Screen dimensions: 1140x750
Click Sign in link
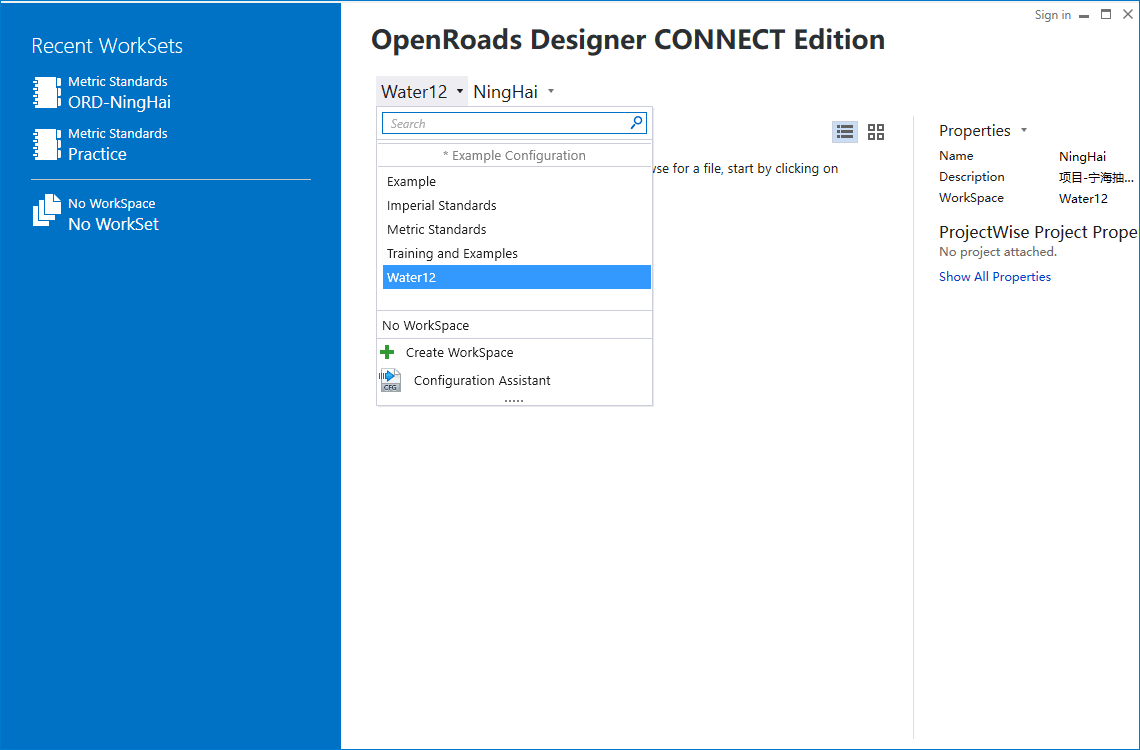[1053, 15]
